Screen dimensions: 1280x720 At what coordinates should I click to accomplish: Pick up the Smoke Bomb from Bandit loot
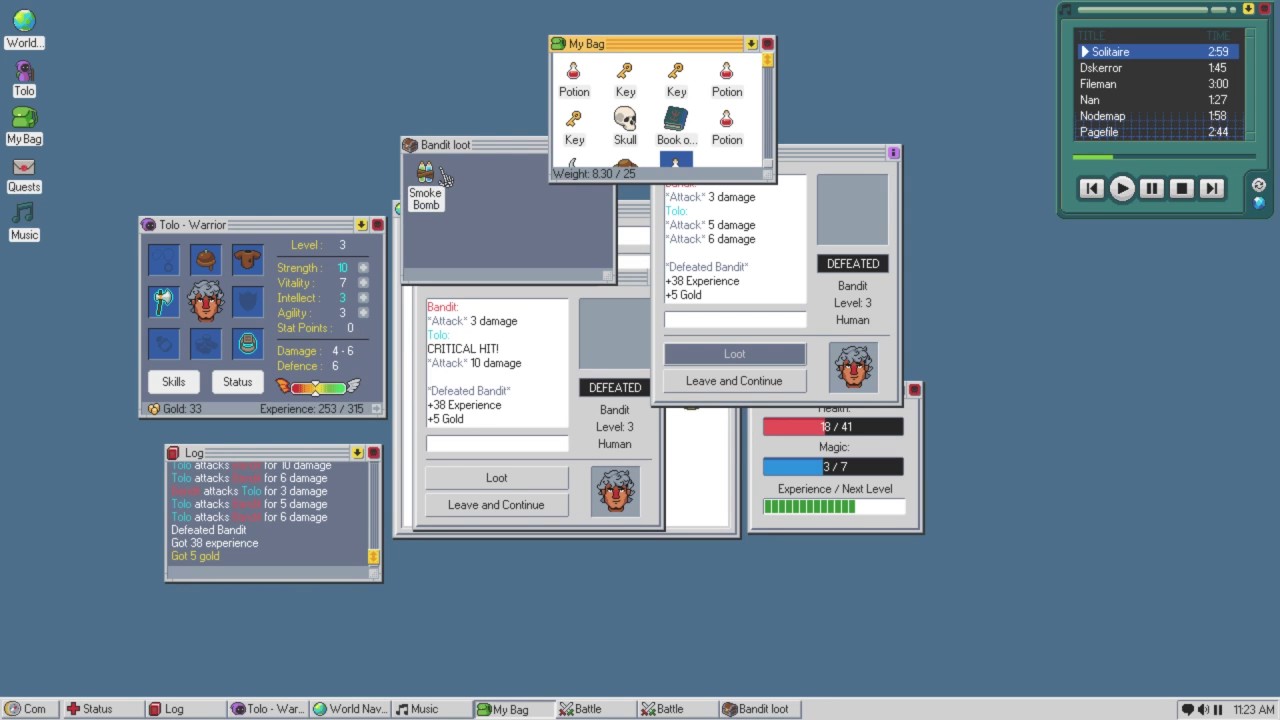425,186
